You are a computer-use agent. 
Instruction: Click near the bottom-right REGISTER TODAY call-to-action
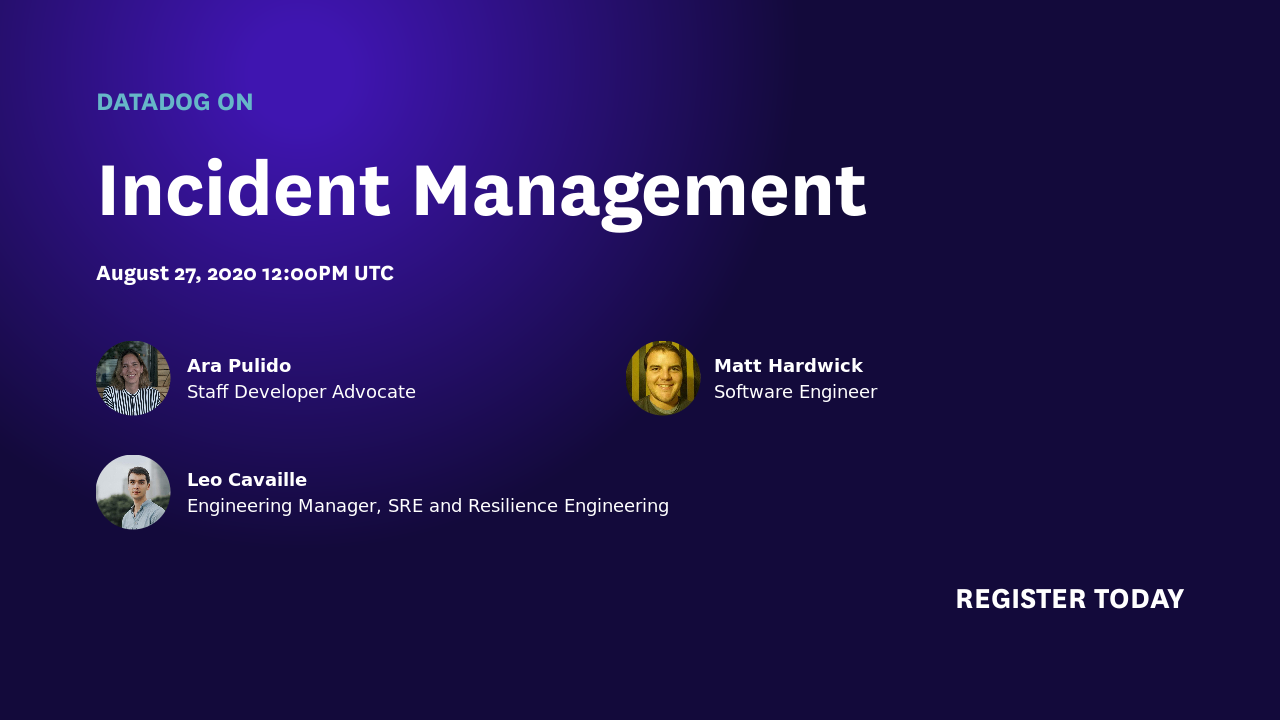coord(1070,598)
